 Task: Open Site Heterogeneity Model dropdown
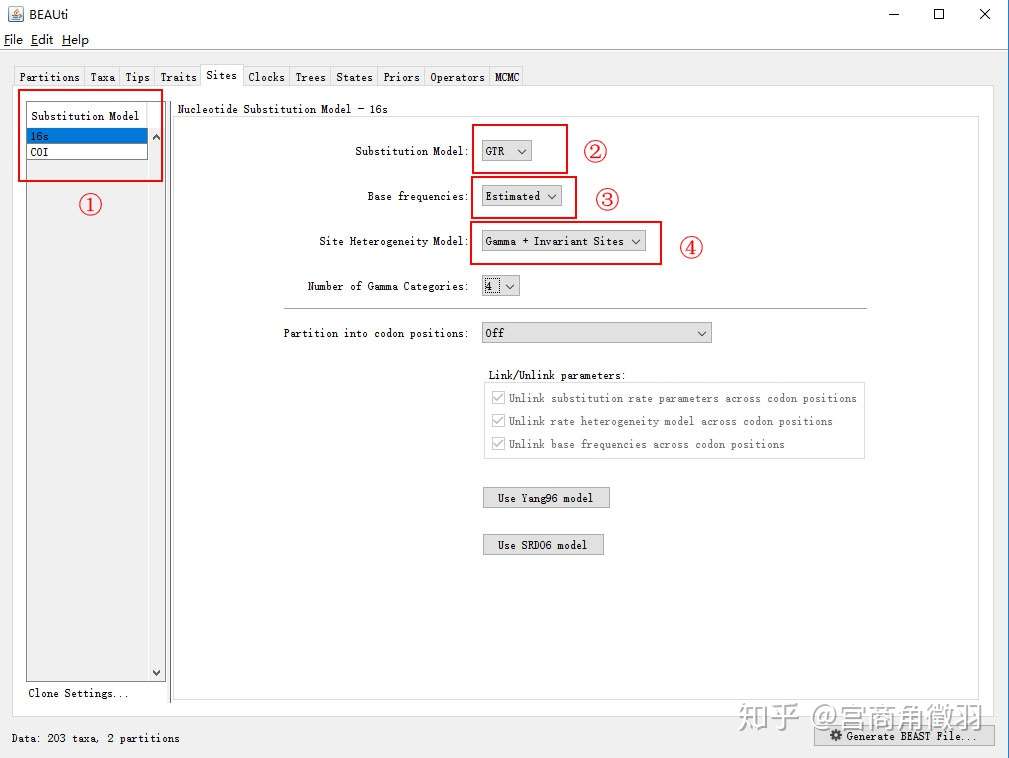point(564,241)
